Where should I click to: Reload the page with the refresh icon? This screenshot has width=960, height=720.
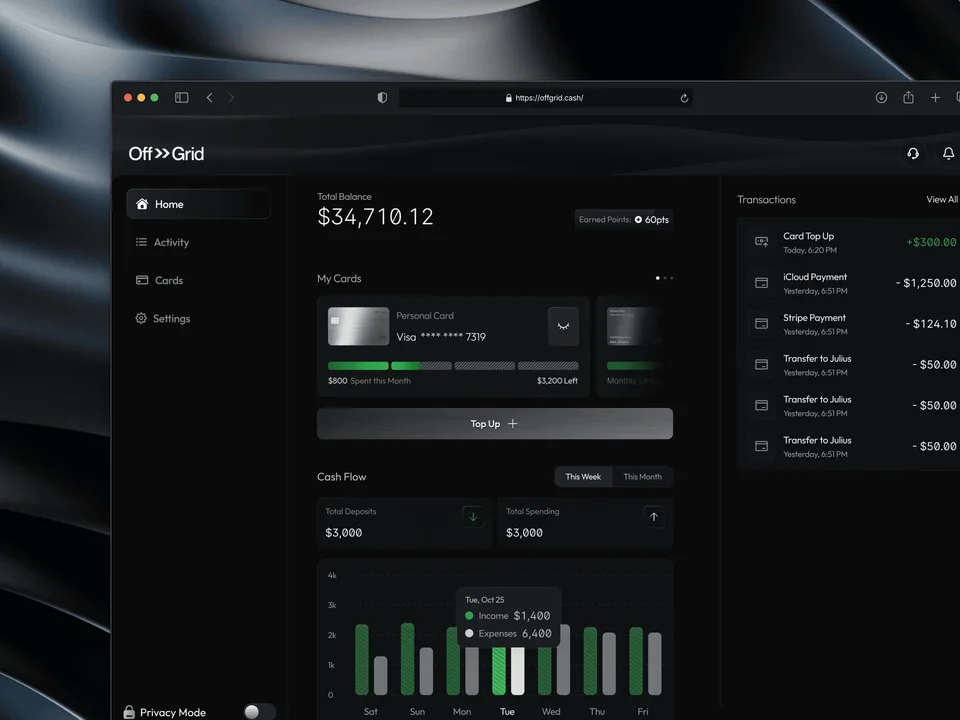[684, 98]
